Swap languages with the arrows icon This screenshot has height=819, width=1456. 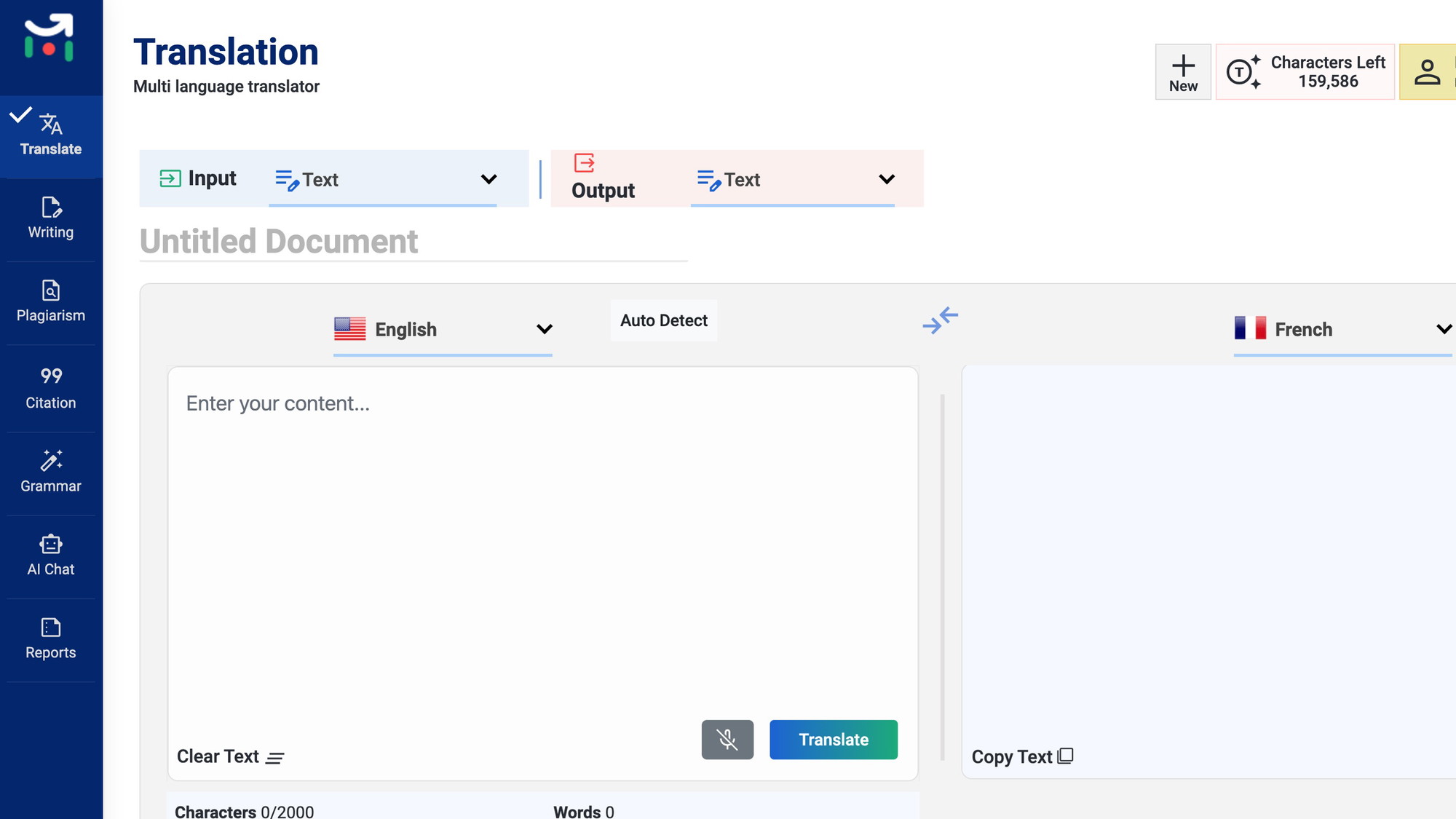[940, 320]
